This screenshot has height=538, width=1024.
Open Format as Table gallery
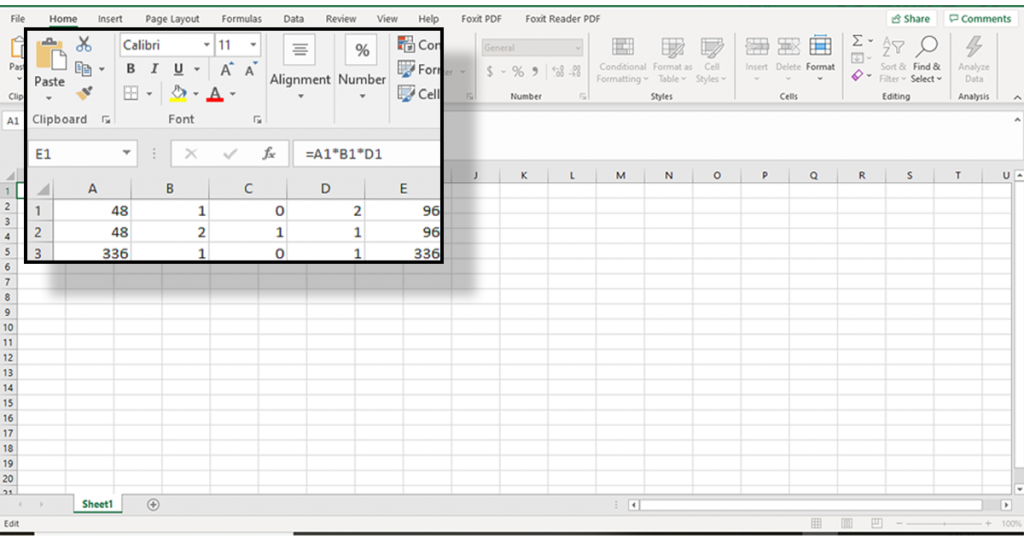point(671,61)
